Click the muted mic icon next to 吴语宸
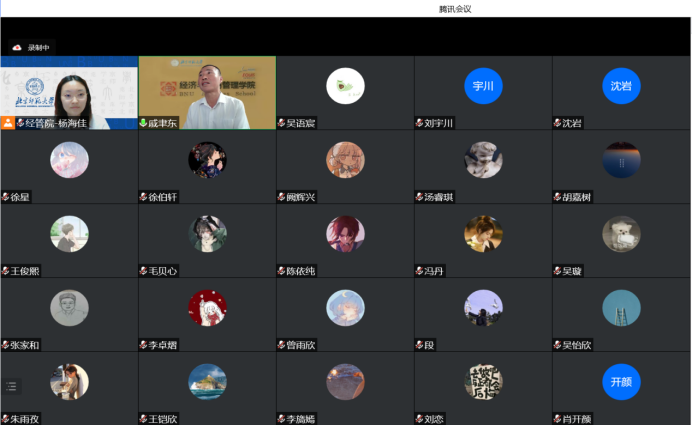Image resolution: width=692 pixels, height=426 pixels. pyautogui.click(x=281, y=123)
